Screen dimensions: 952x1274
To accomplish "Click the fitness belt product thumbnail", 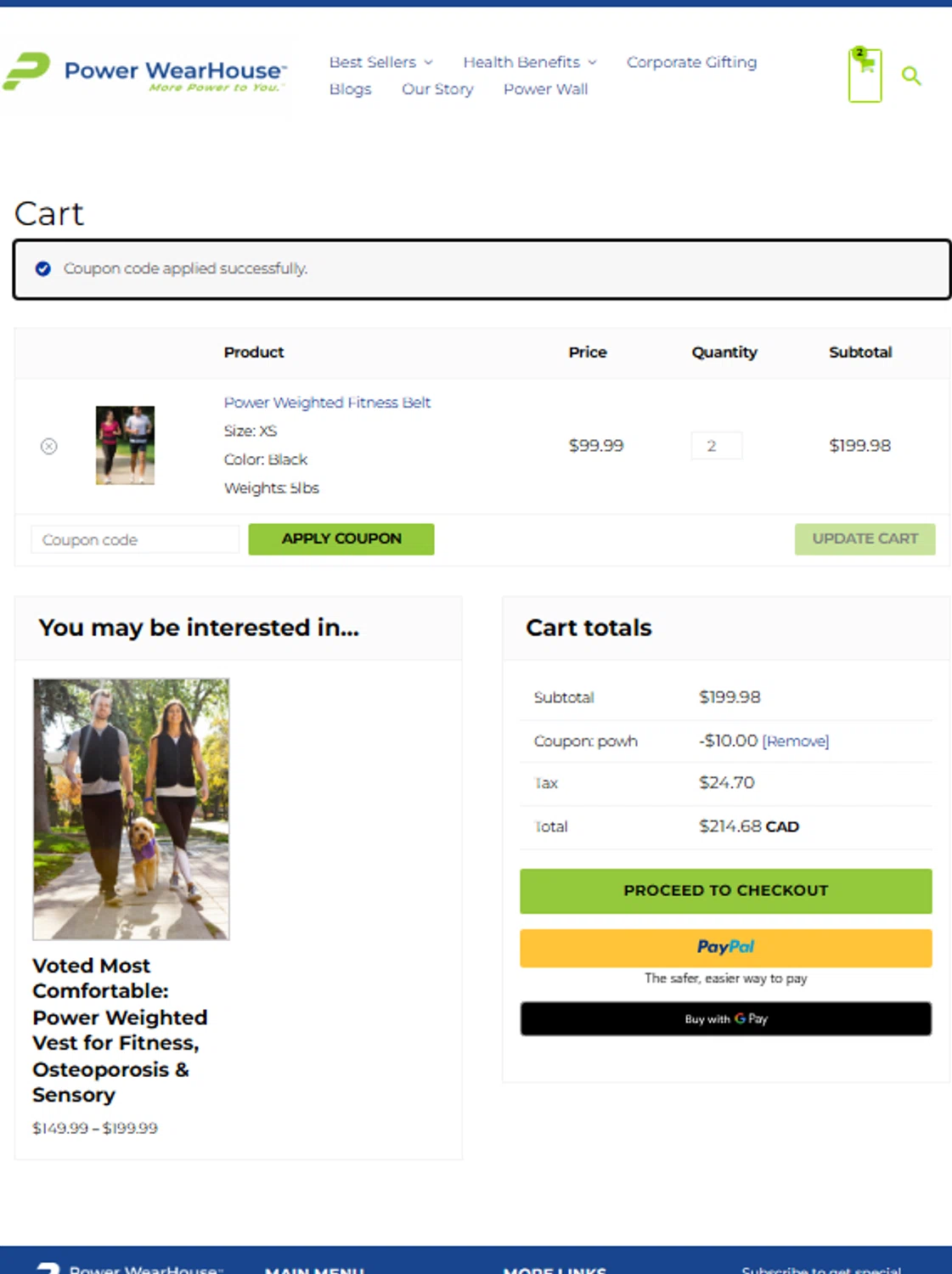I will (125, 445).
